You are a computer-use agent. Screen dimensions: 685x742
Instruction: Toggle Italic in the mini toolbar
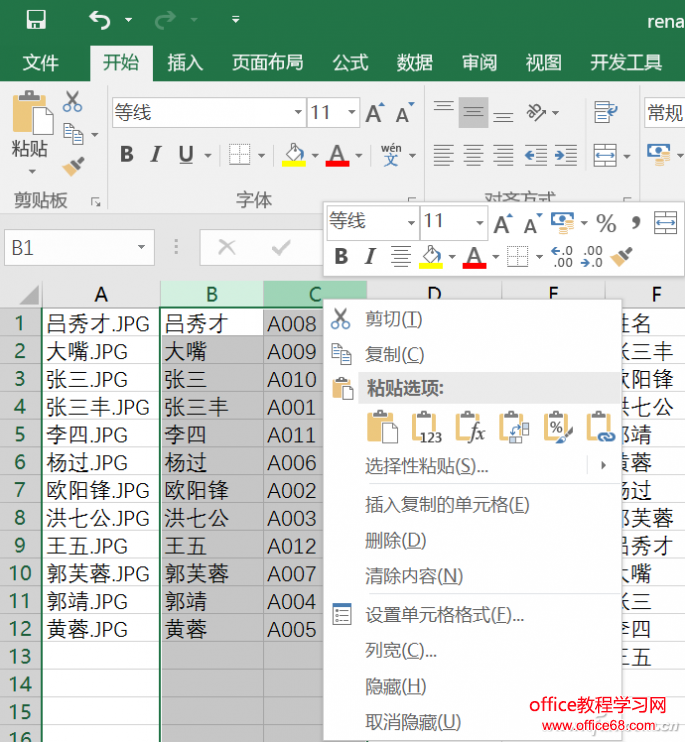pyautogui.click(x=370, y=256)
